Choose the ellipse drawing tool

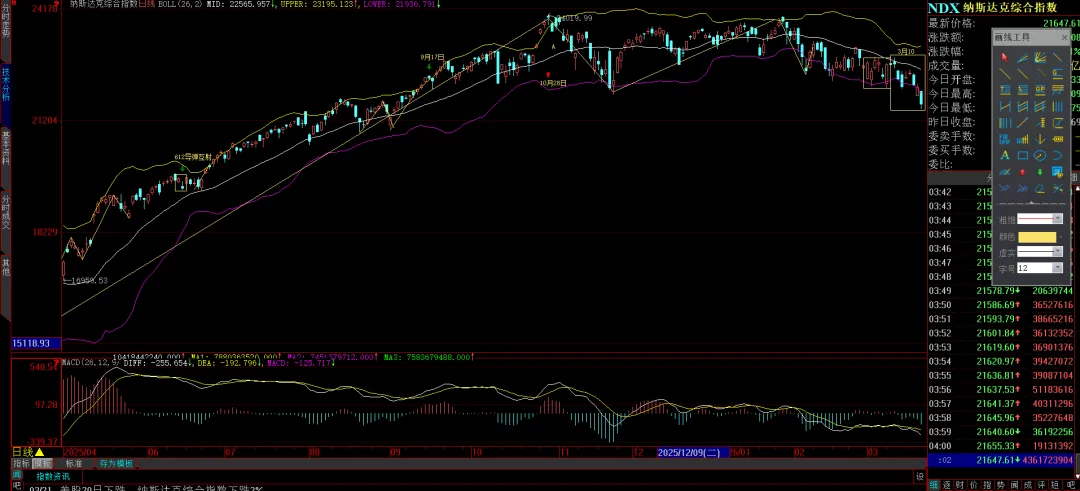pyautogui.click(x=1040, y=154)
